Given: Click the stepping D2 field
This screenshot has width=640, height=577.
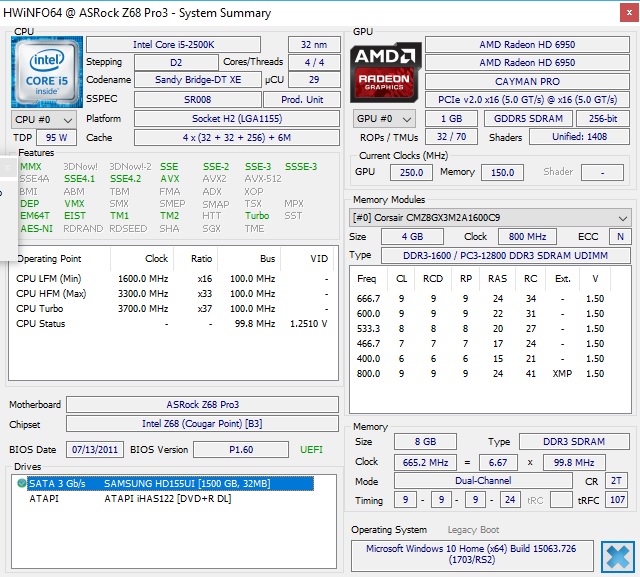Looking at the screenshot, I should (x=176, y=62).
